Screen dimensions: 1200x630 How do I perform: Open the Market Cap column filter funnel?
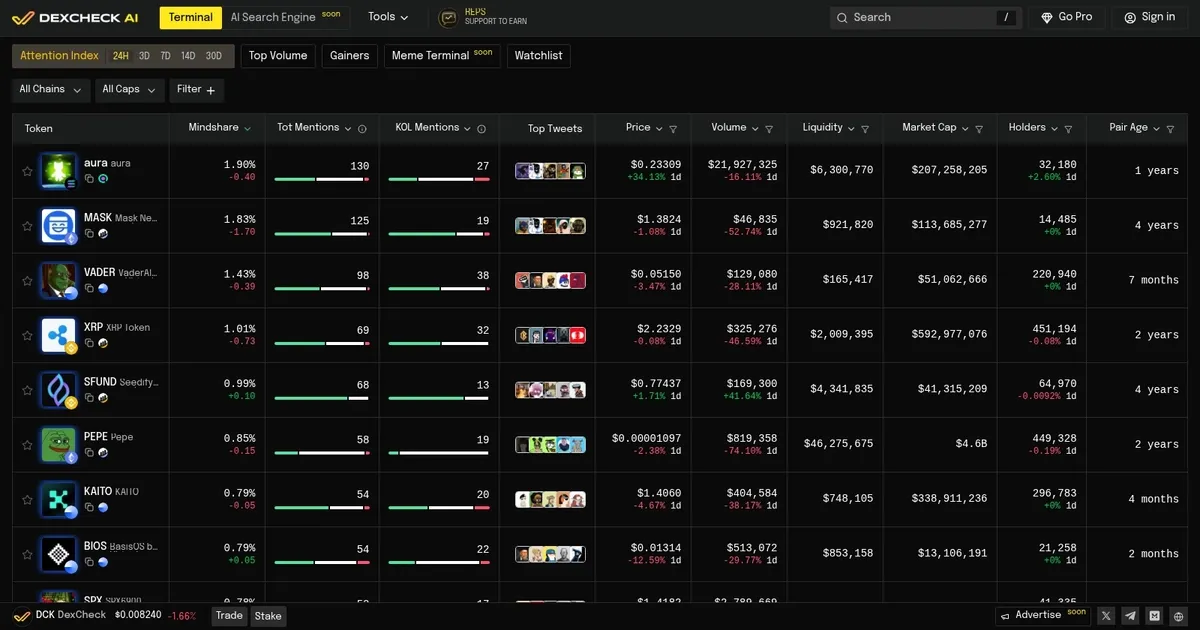pos(979,129)
